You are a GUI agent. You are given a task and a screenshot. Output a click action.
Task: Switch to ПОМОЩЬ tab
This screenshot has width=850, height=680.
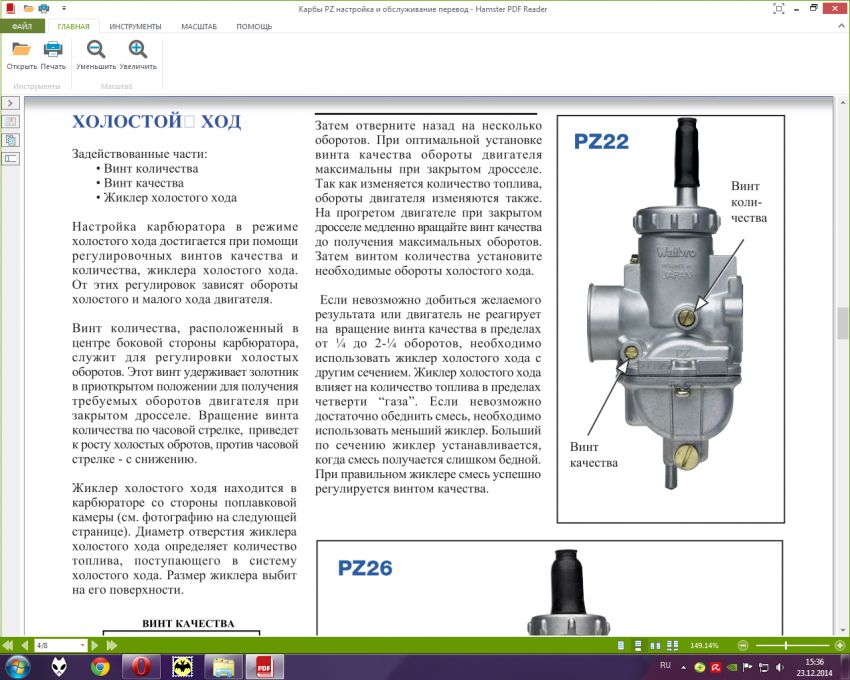point(254,26)
